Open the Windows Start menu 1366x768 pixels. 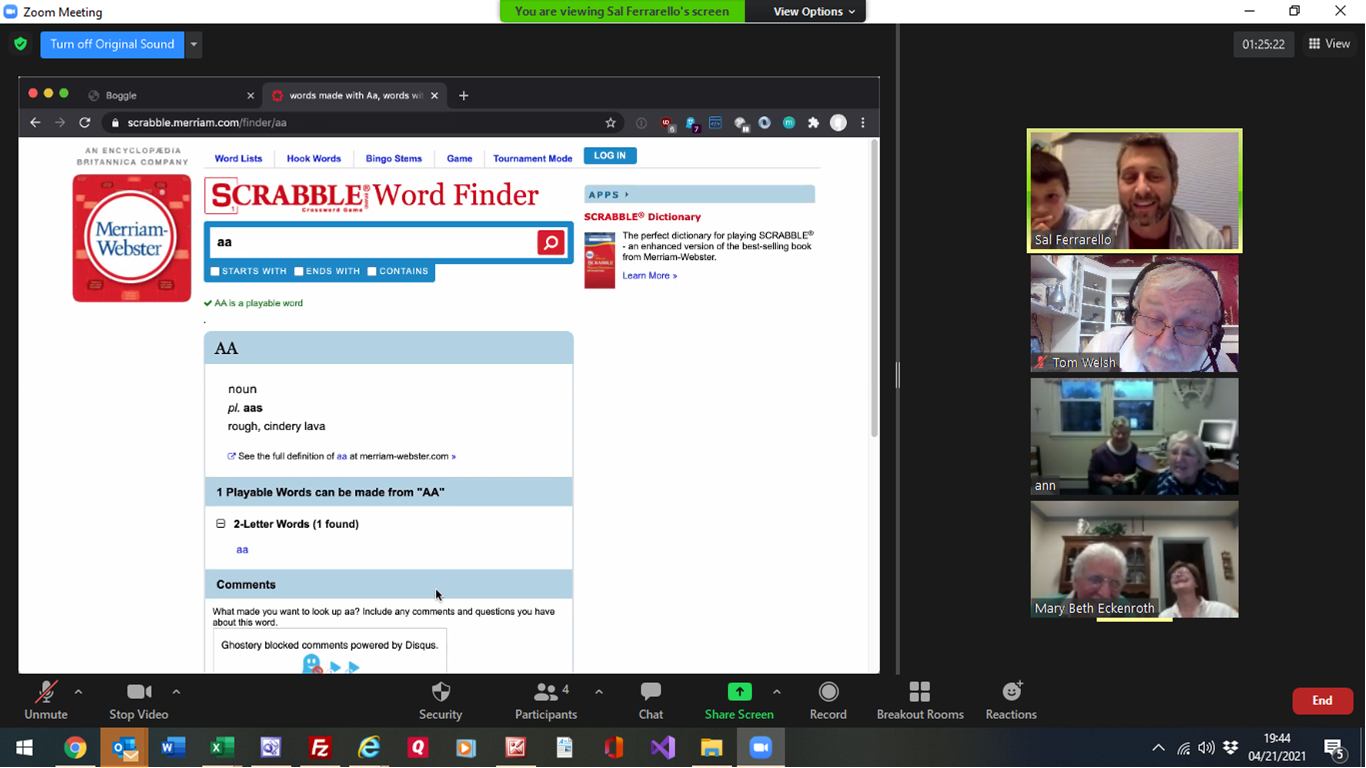[x=24, y=747]
